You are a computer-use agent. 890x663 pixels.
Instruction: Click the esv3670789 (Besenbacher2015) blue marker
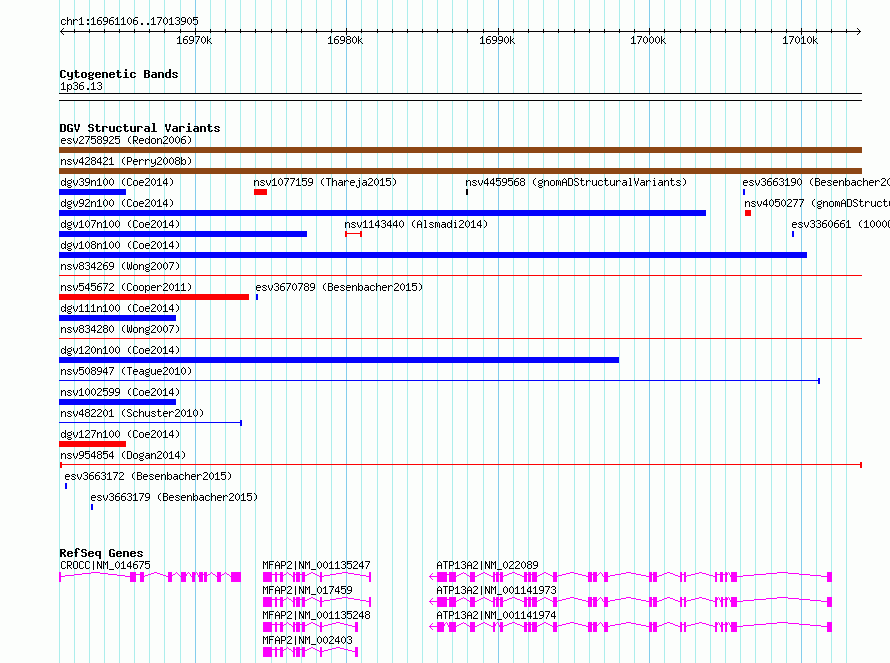(257, 297)
